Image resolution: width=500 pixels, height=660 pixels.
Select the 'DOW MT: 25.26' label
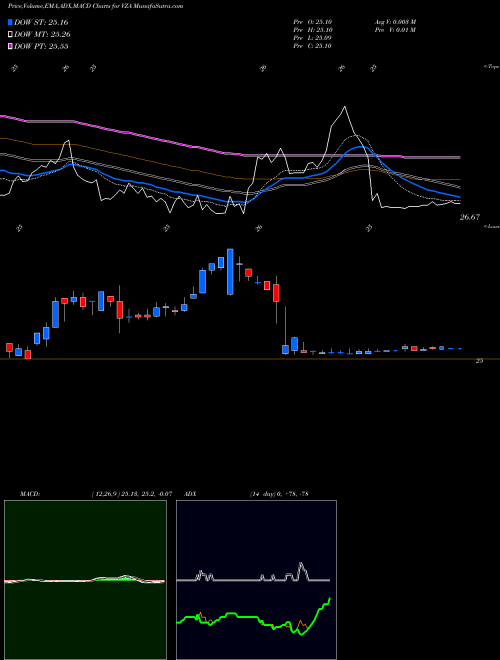click(x=42, y=35)
